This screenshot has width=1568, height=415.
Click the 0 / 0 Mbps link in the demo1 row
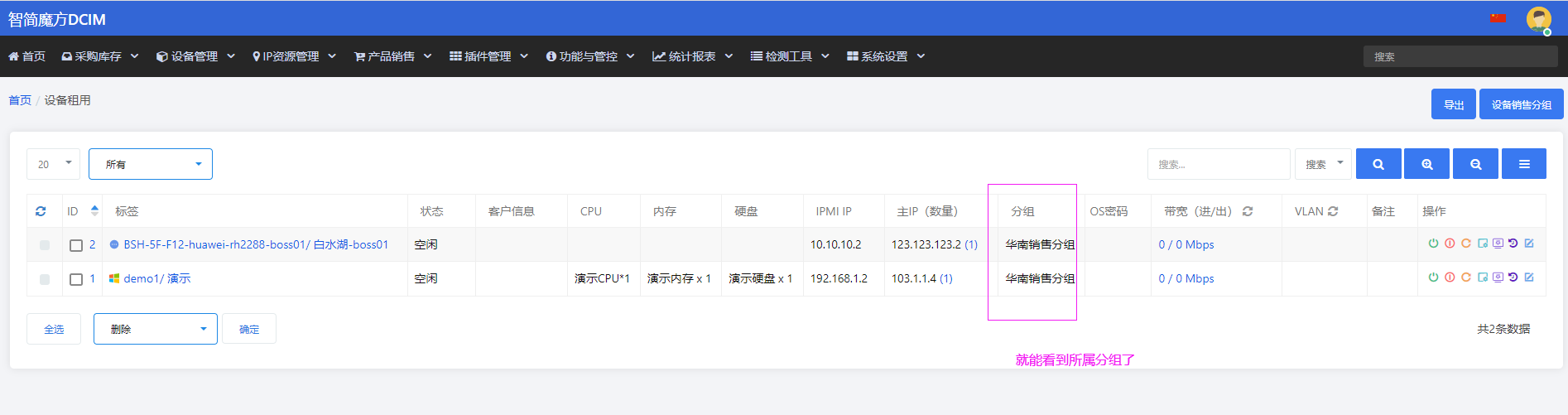[1186, 278]
